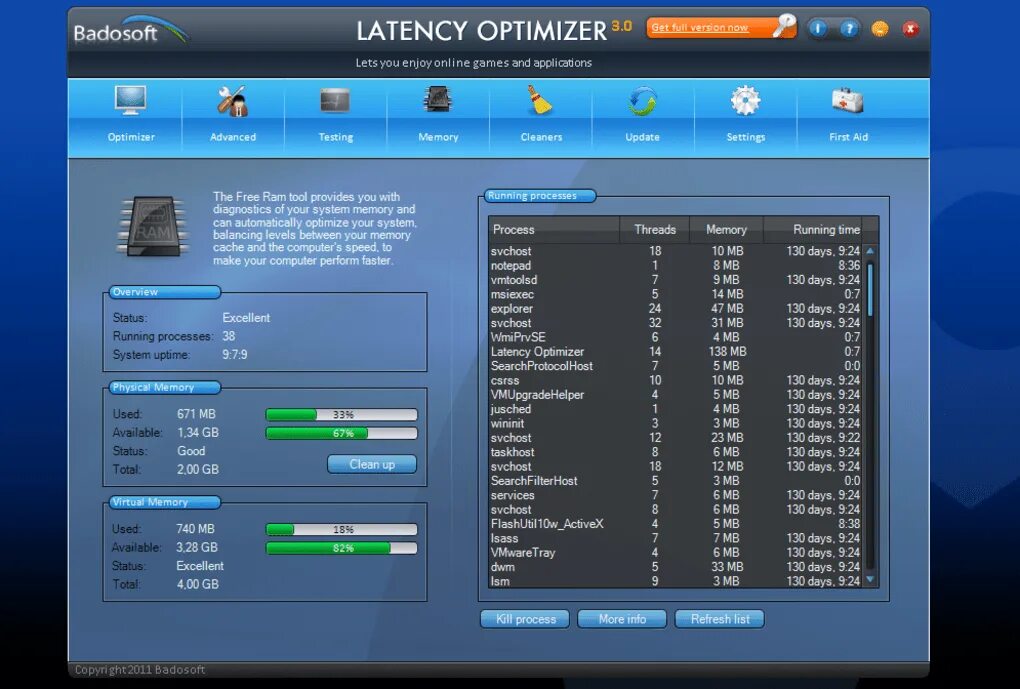Select the lsm process row
1020x689 pixels.
tap(675, 581)
